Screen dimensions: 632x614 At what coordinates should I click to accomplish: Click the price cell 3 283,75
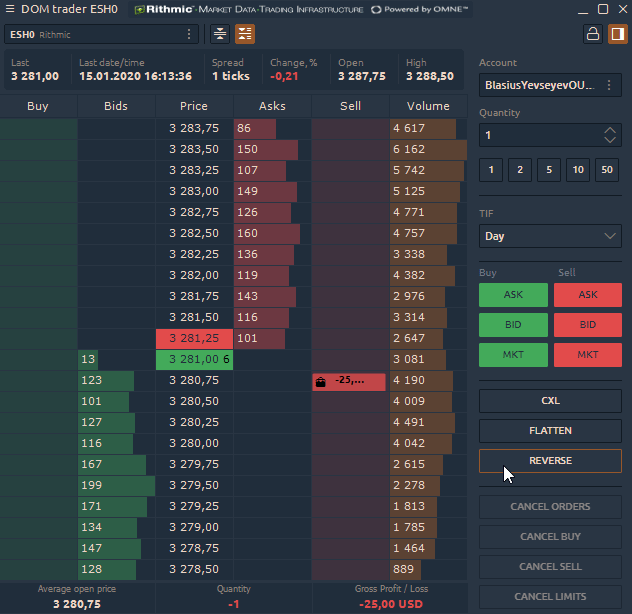tap(194, 128)
